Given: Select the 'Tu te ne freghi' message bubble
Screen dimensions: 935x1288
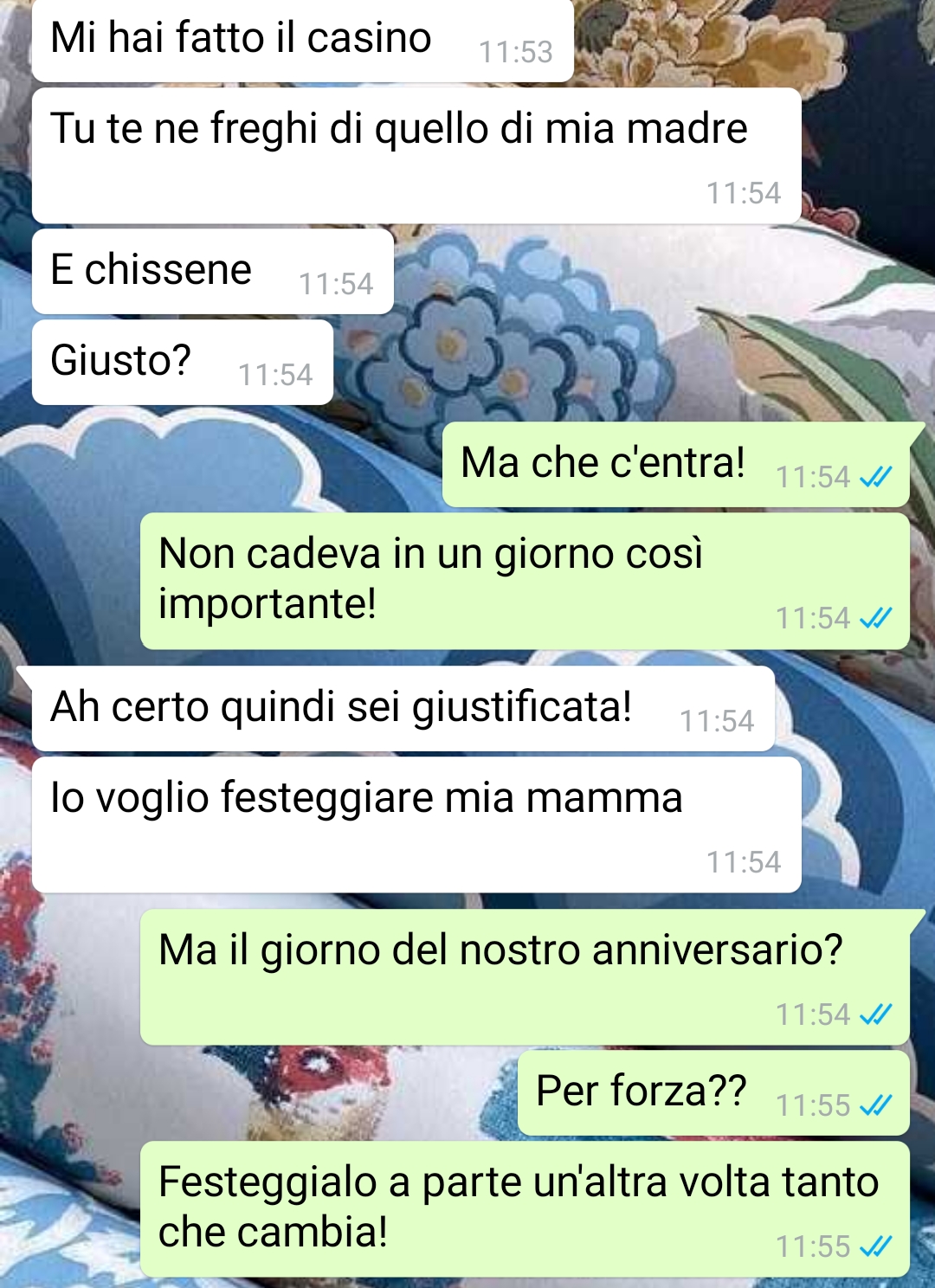Looking at the screenshot, I should [x=416, y=156].
